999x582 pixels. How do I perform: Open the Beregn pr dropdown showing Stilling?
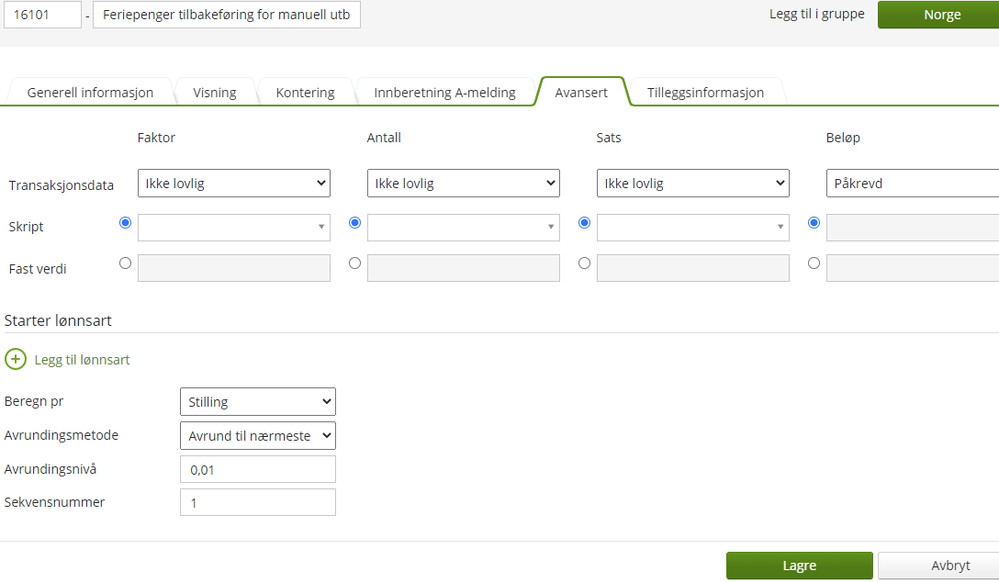tap(257, 402)
